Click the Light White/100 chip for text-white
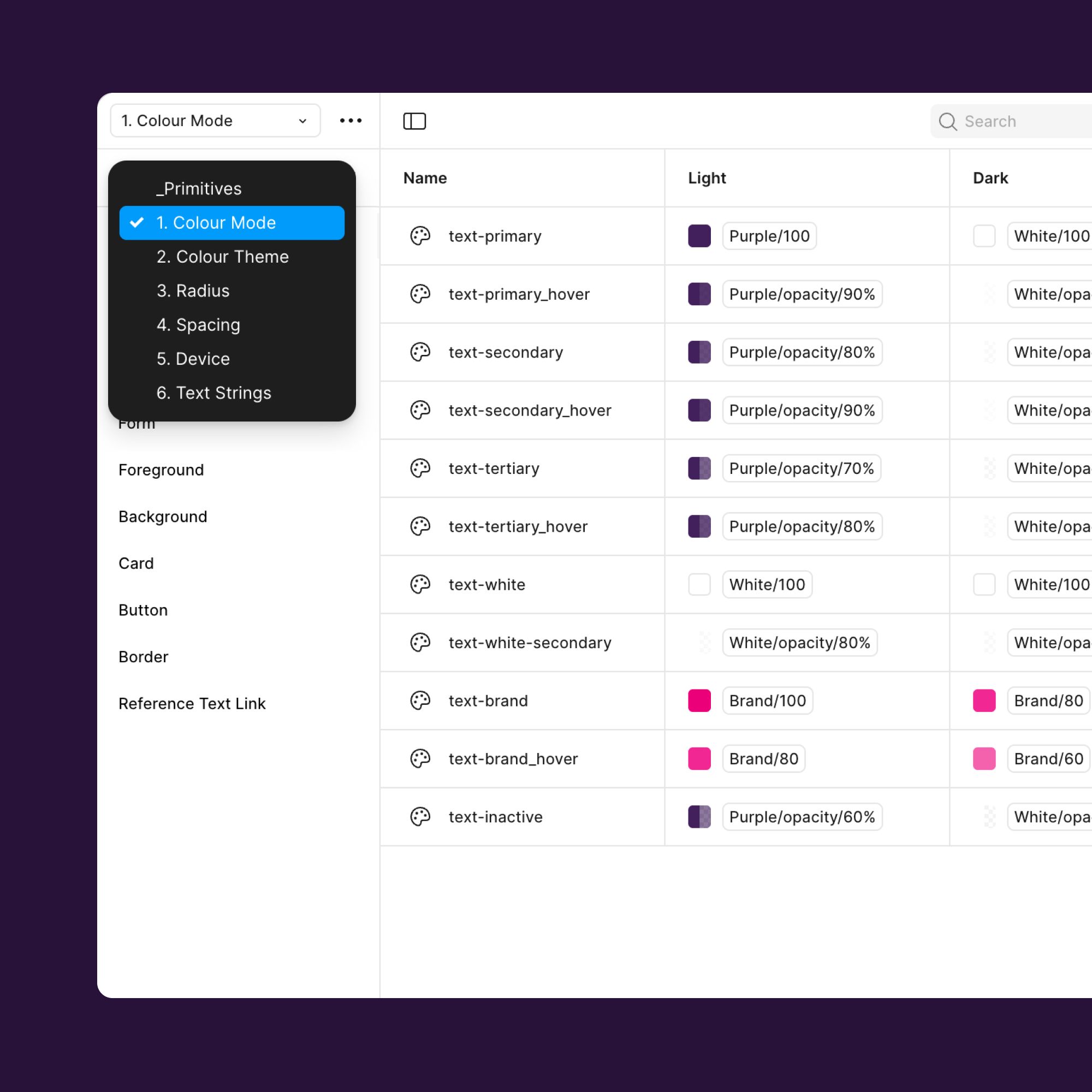Screen dimensions: 1092x1092 (767, 584)
